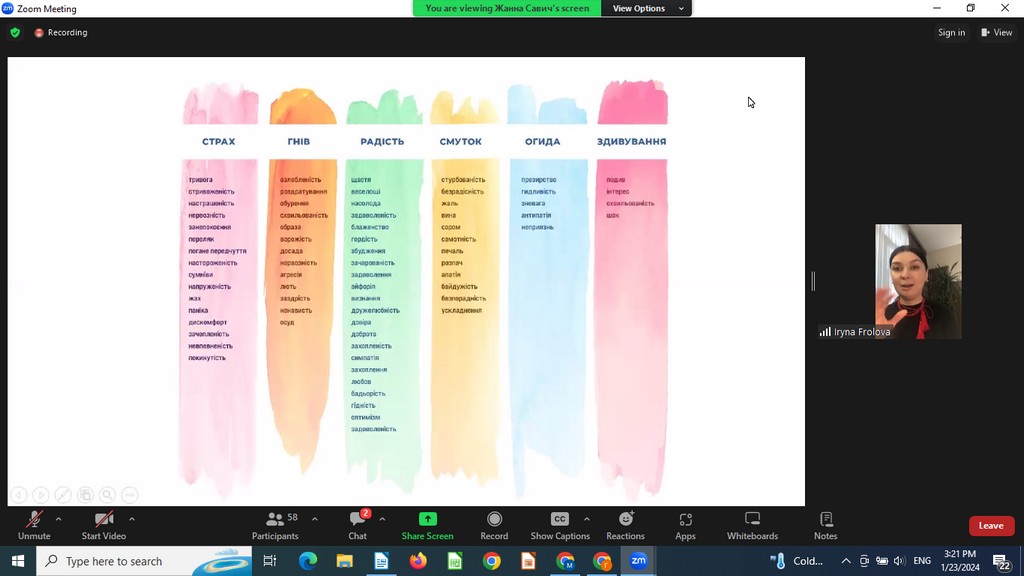Expand video options arrow next to Start Video
Screen dimensions: 1024x576
point(131,519)
